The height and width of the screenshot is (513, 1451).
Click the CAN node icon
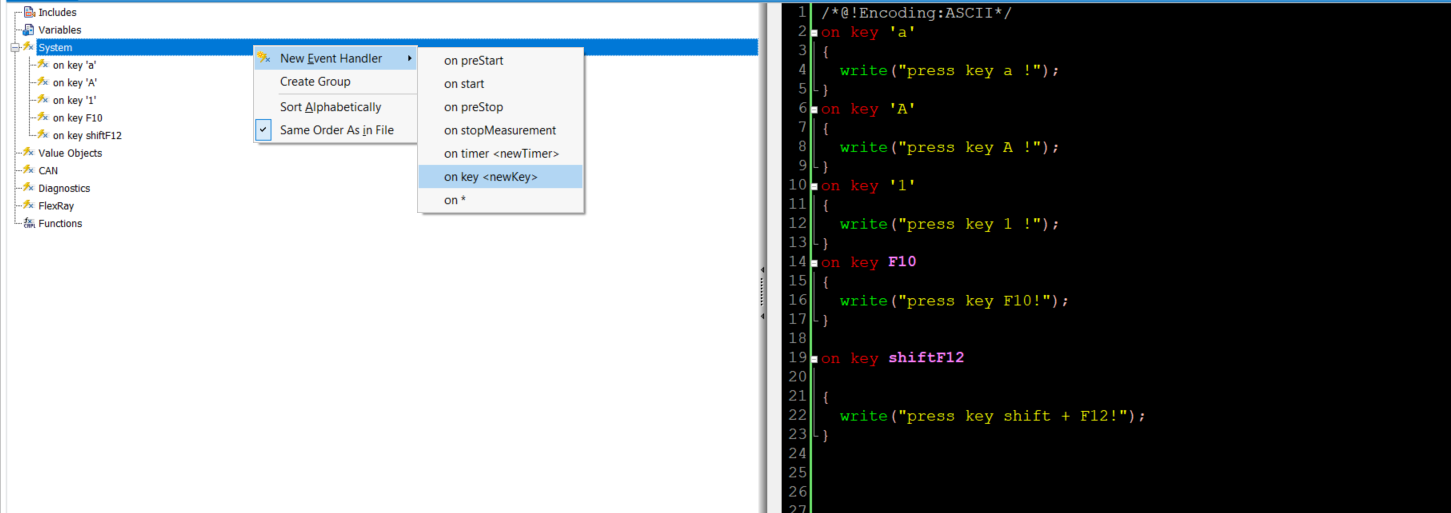28,171
